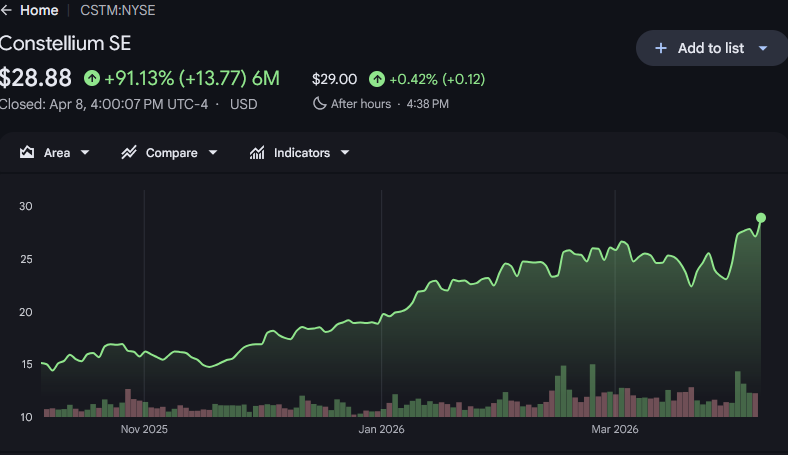The height and width of the screenshot is (455, 788).
Task: Click the USD currency label
Action: pos(244,104)
